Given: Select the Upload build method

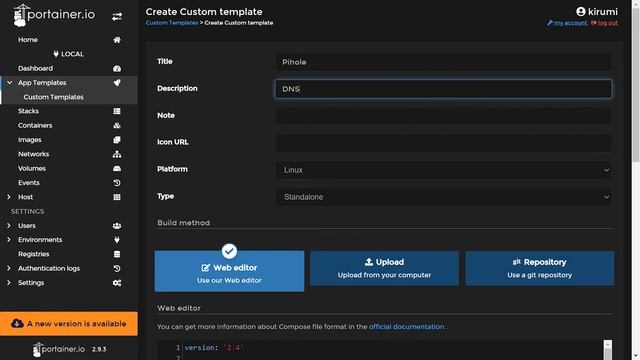Looking at the screenshot, I should [384, 268].
